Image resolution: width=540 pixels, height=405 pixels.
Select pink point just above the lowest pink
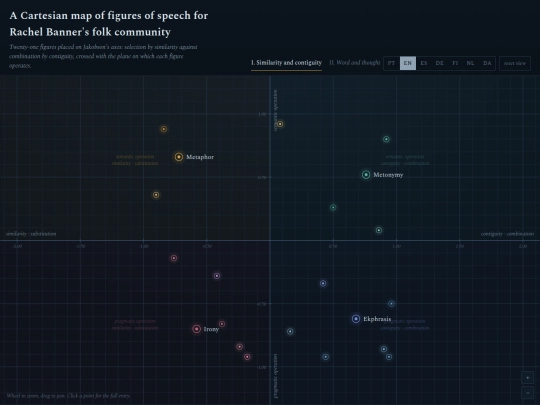coord(240,347)
